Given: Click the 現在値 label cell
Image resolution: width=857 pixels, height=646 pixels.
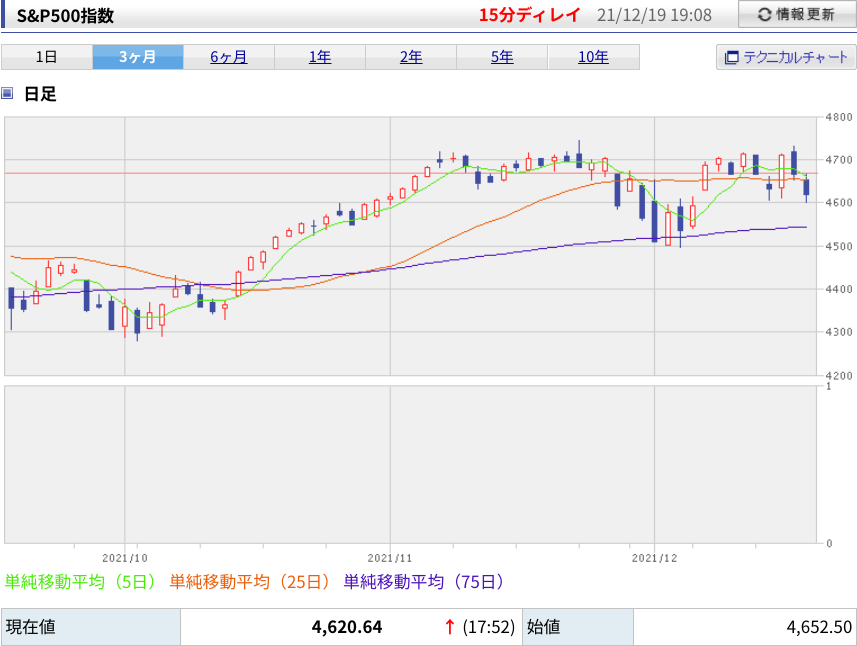Looking at the screenshot, I should coord(91,627).
